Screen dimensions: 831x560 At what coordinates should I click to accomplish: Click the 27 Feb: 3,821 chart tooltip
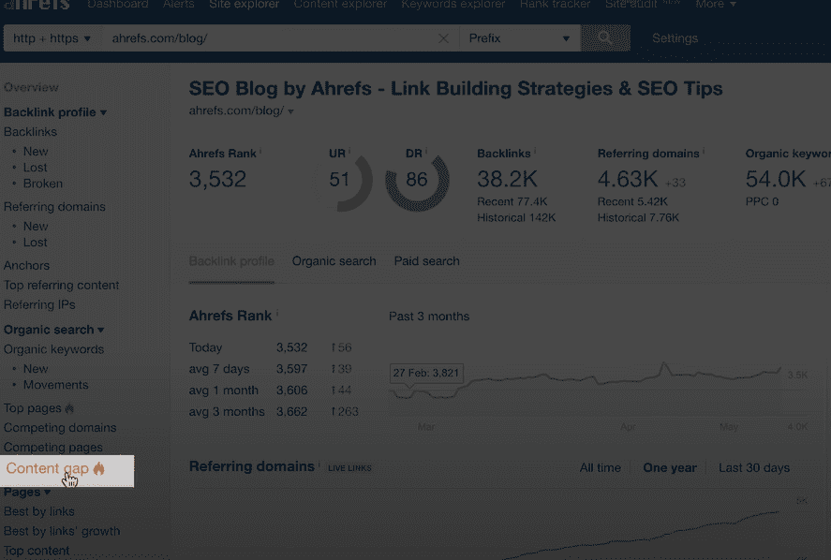click(427, 373)
